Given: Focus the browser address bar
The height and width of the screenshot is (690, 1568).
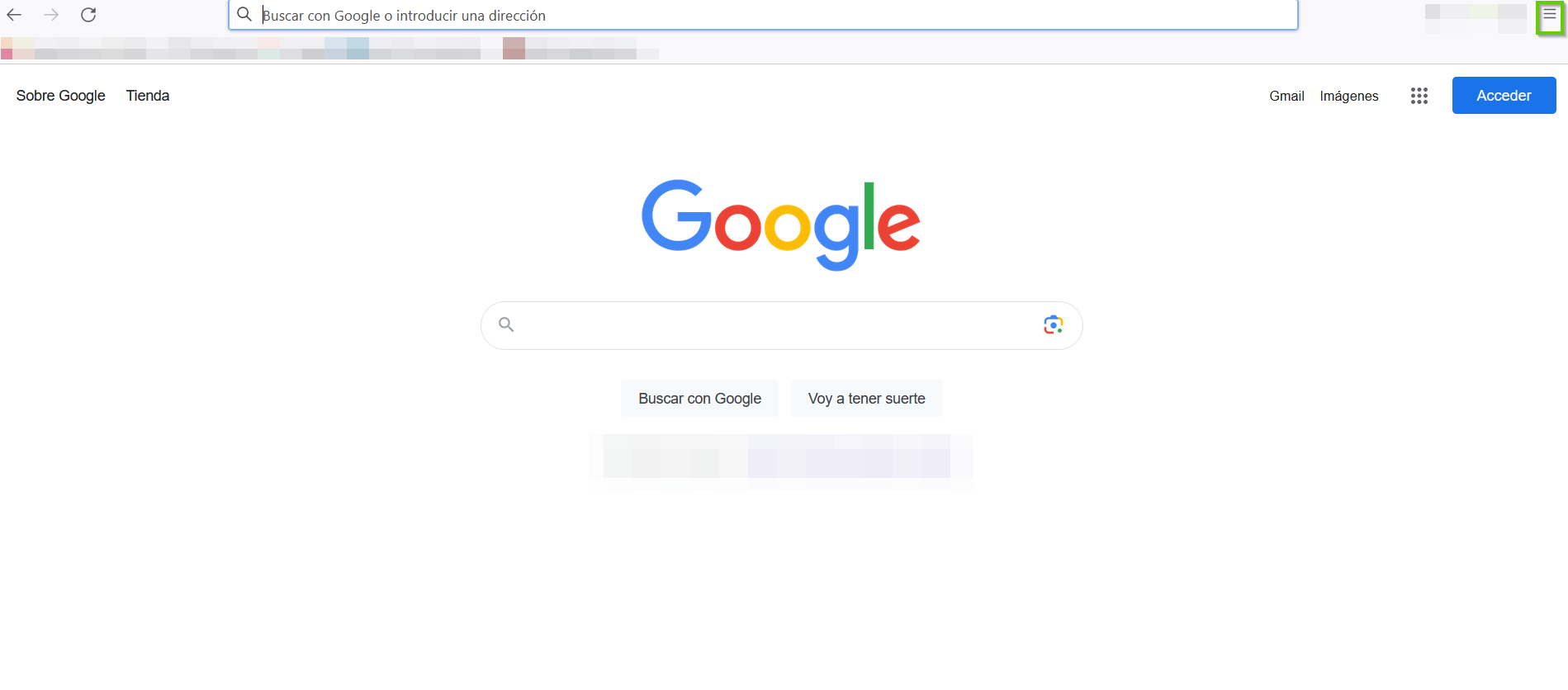Looking at the screenshot, I should click(x=763, y=15).
